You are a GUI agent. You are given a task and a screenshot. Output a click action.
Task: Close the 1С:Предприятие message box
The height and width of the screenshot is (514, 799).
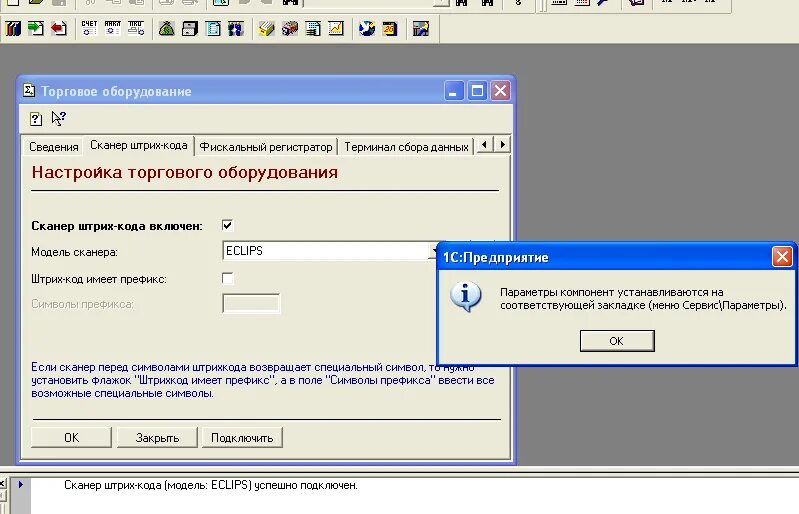click(782, 257)
